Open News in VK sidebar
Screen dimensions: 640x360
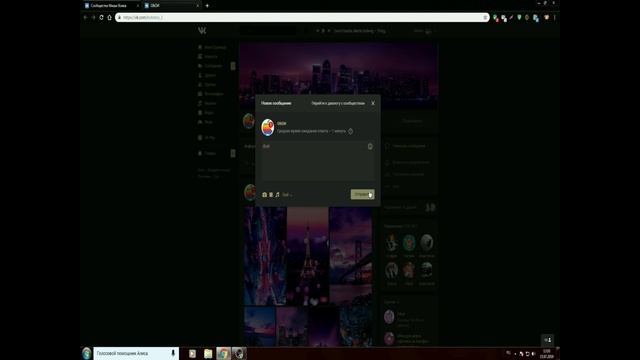pyautogui.click(x=208, y=57)
